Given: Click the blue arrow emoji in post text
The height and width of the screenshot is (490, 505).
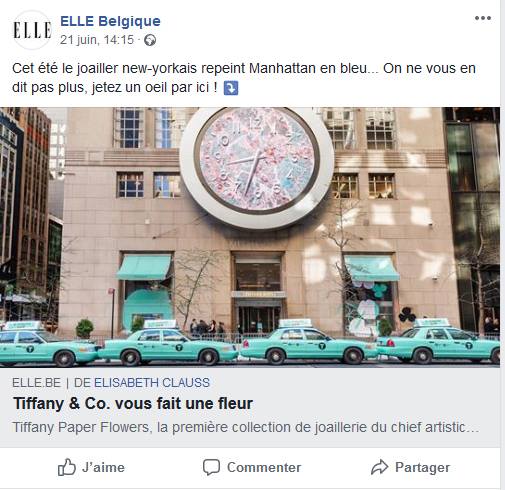Looking at the screenshot, I should pos(231,88).
